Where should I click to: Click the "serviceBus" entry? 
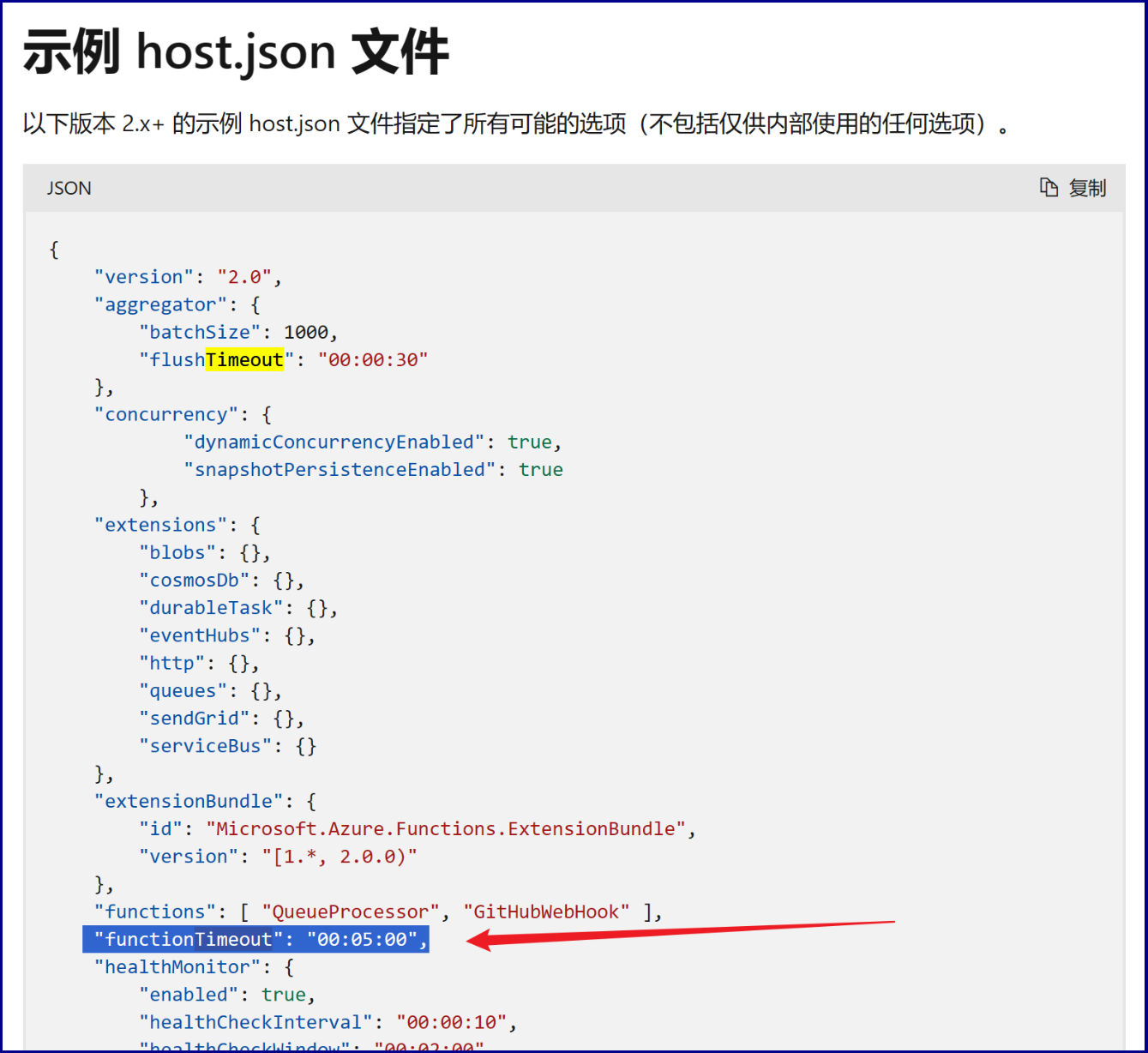206,746
